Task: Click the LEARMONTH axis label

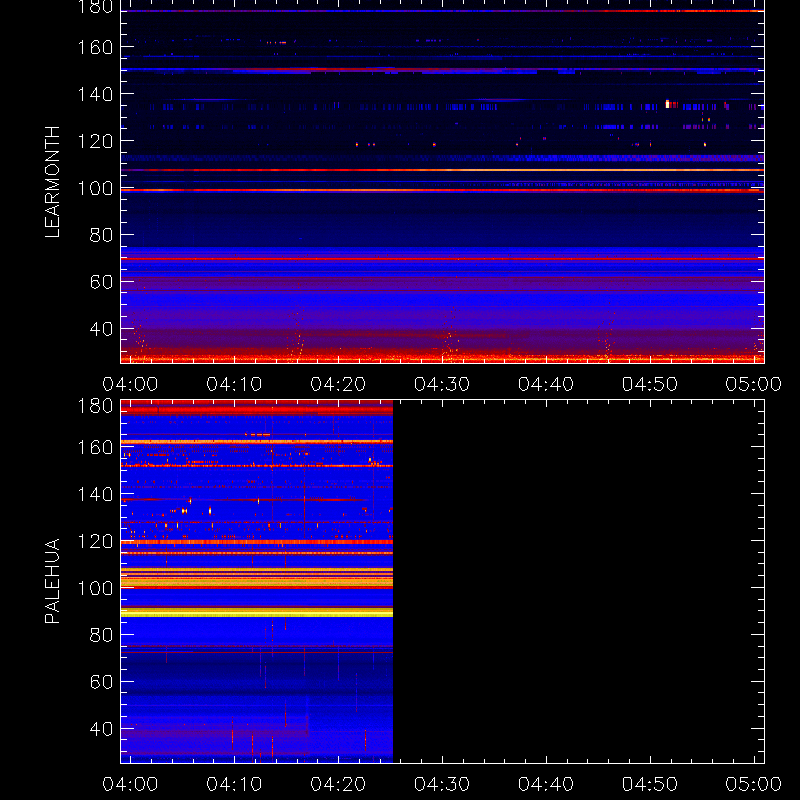Action: click(52, 182)
